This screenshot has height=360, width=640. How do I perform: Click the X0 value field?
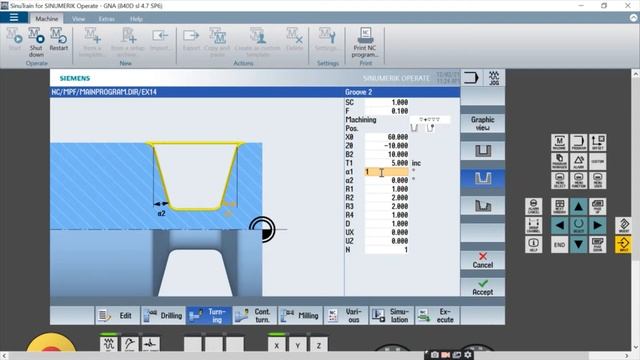387,137
